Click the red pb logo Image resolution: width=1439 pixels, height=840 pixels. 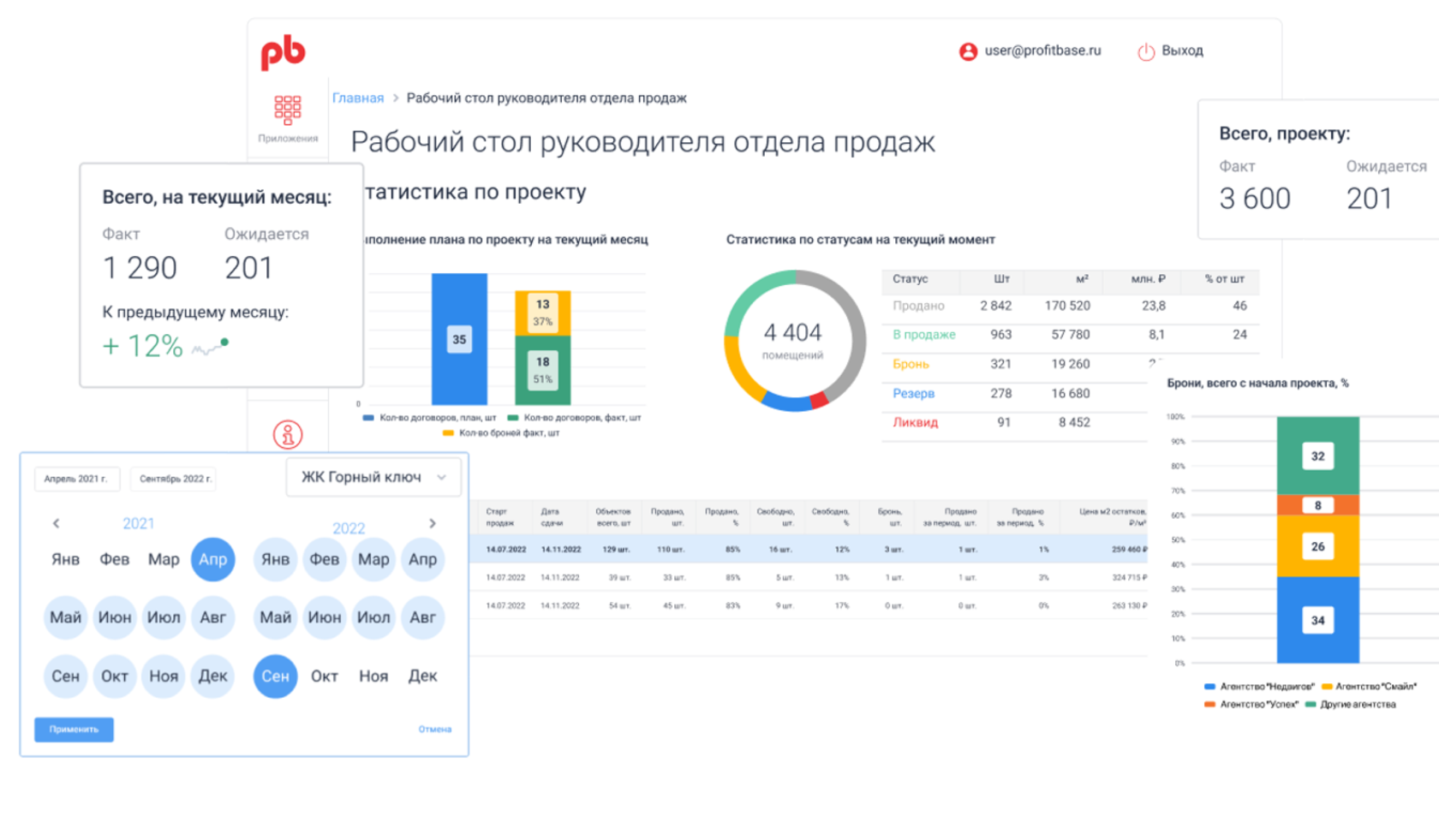(284, 52)
